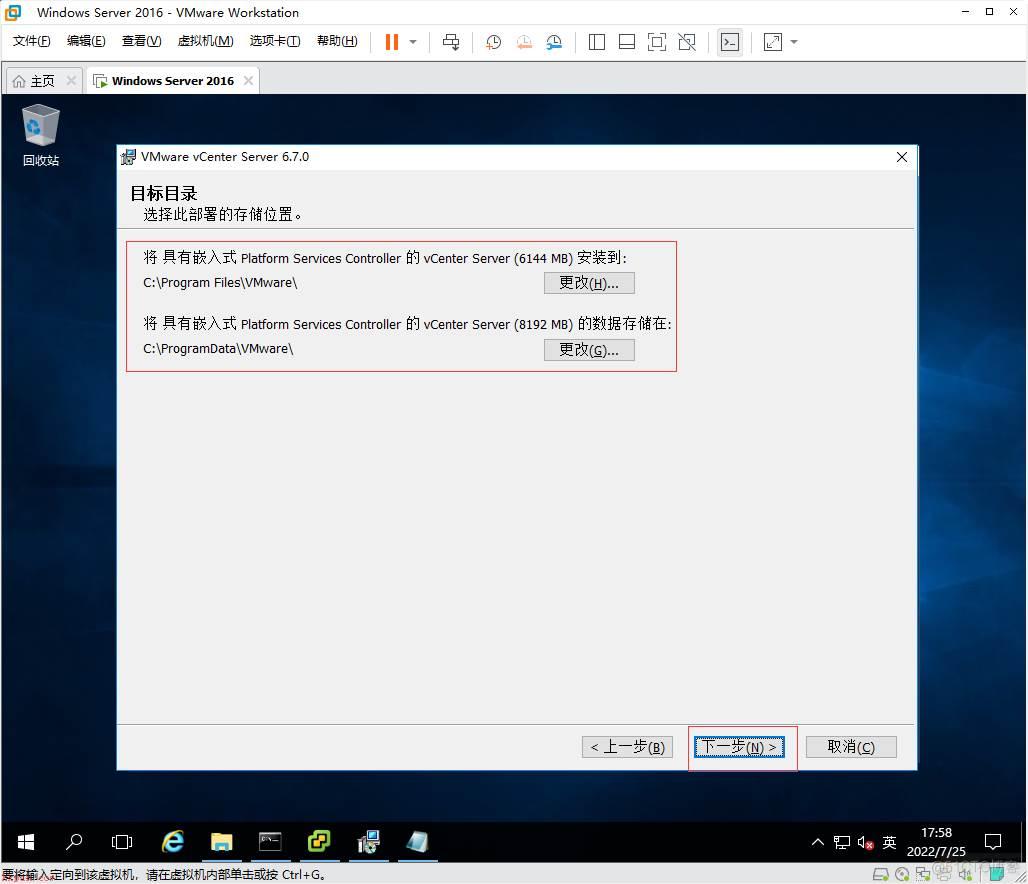Viewport: 1028px width, 884px height.
Task: Open taskbar search
Action: coord(74,841)
